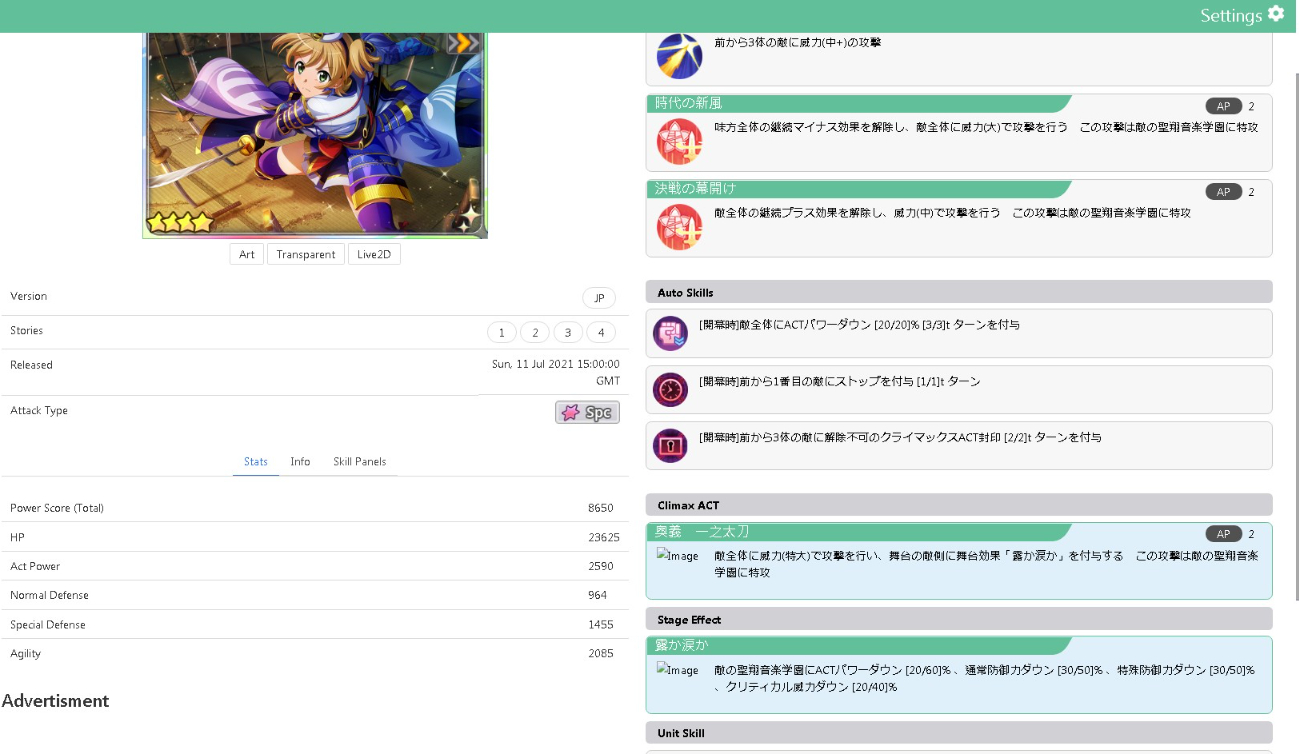Switch to the Stats tab
The image size is (1299, 754).
[256, 462]
